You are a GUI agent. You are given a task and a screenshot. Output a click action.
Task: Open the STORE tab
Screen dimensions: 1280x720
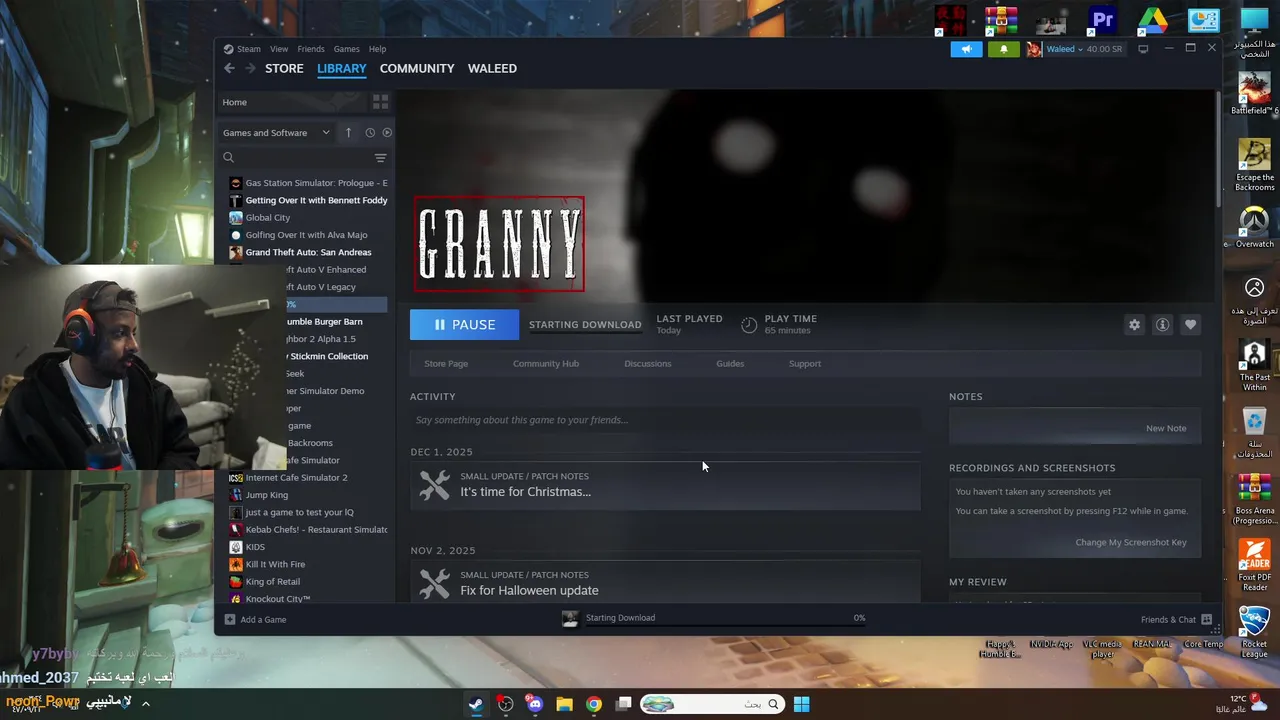284,68
